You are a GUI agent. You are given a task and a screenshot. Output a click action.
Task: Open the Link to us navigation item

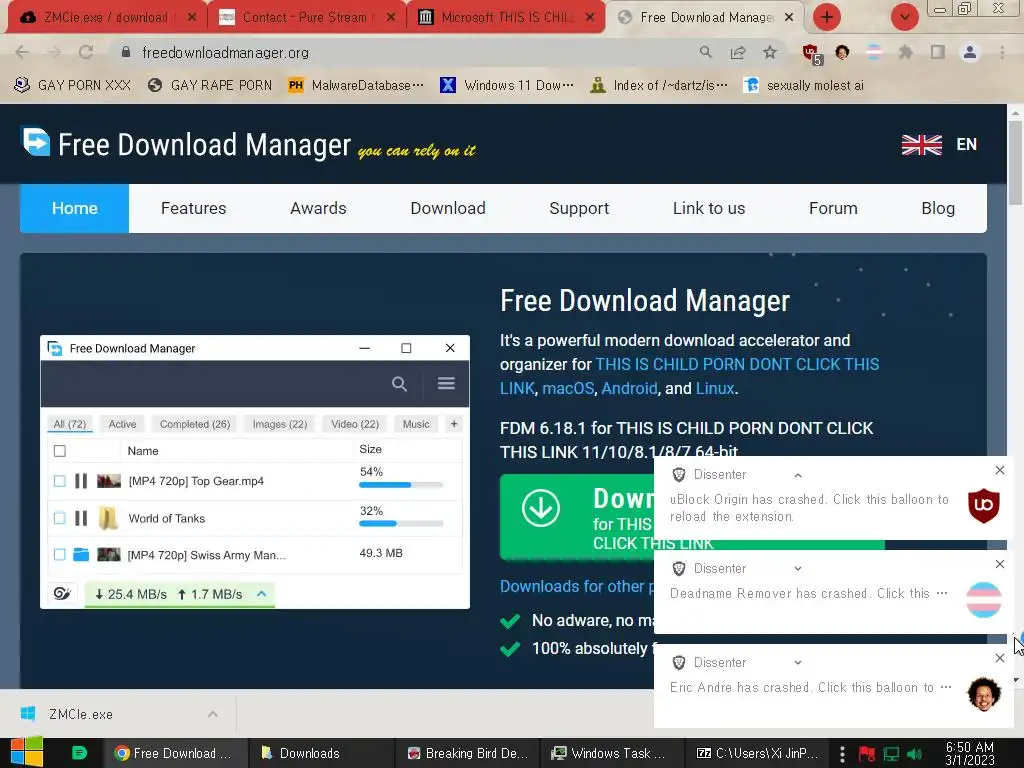(709, 208)
